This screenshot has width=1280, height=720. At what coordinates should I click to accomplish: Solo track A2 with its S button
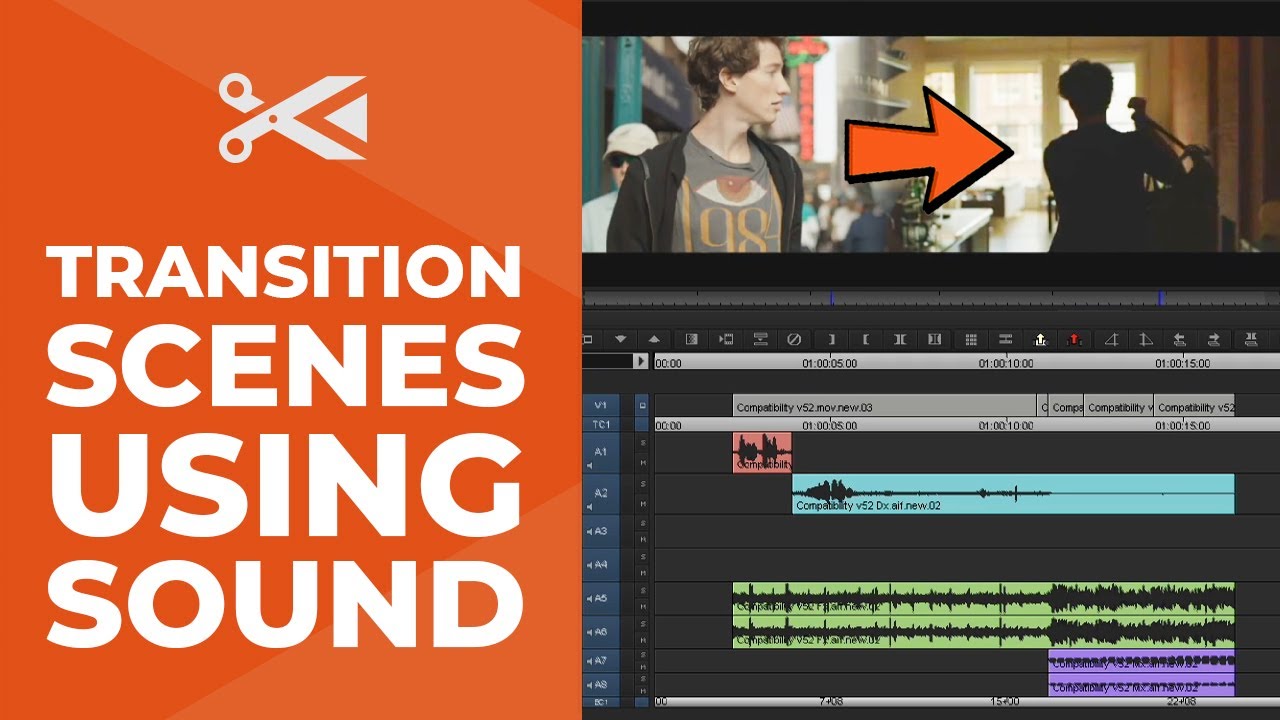tap(643, 484)
